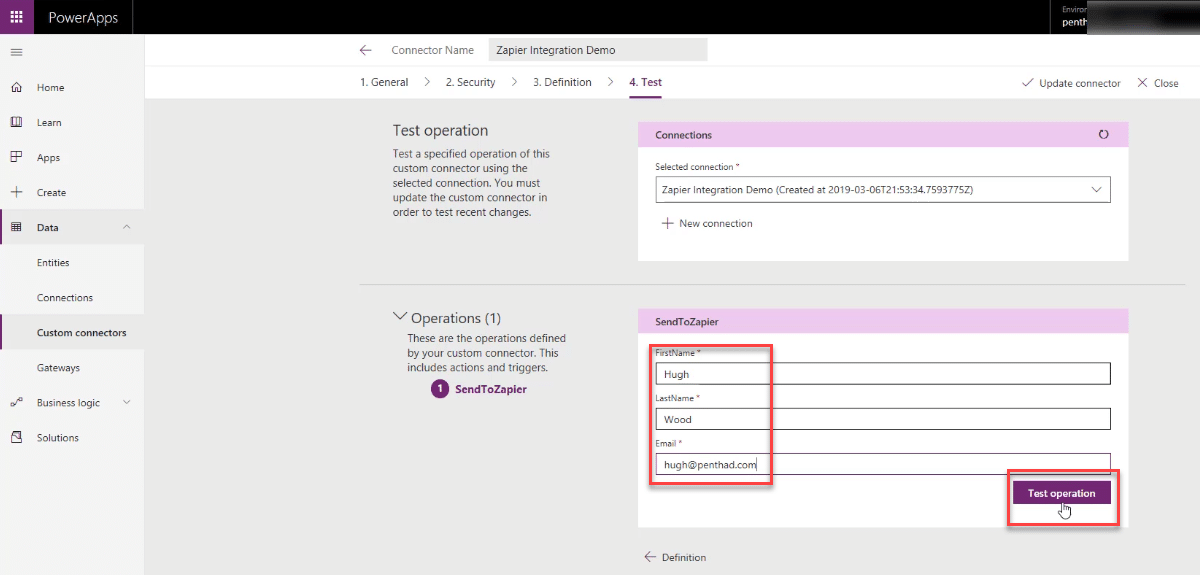The height and width of the screenshot is (575, 1200).
Task: Click the numbered badge beside SendToZapier
Action: pos(440,389)
